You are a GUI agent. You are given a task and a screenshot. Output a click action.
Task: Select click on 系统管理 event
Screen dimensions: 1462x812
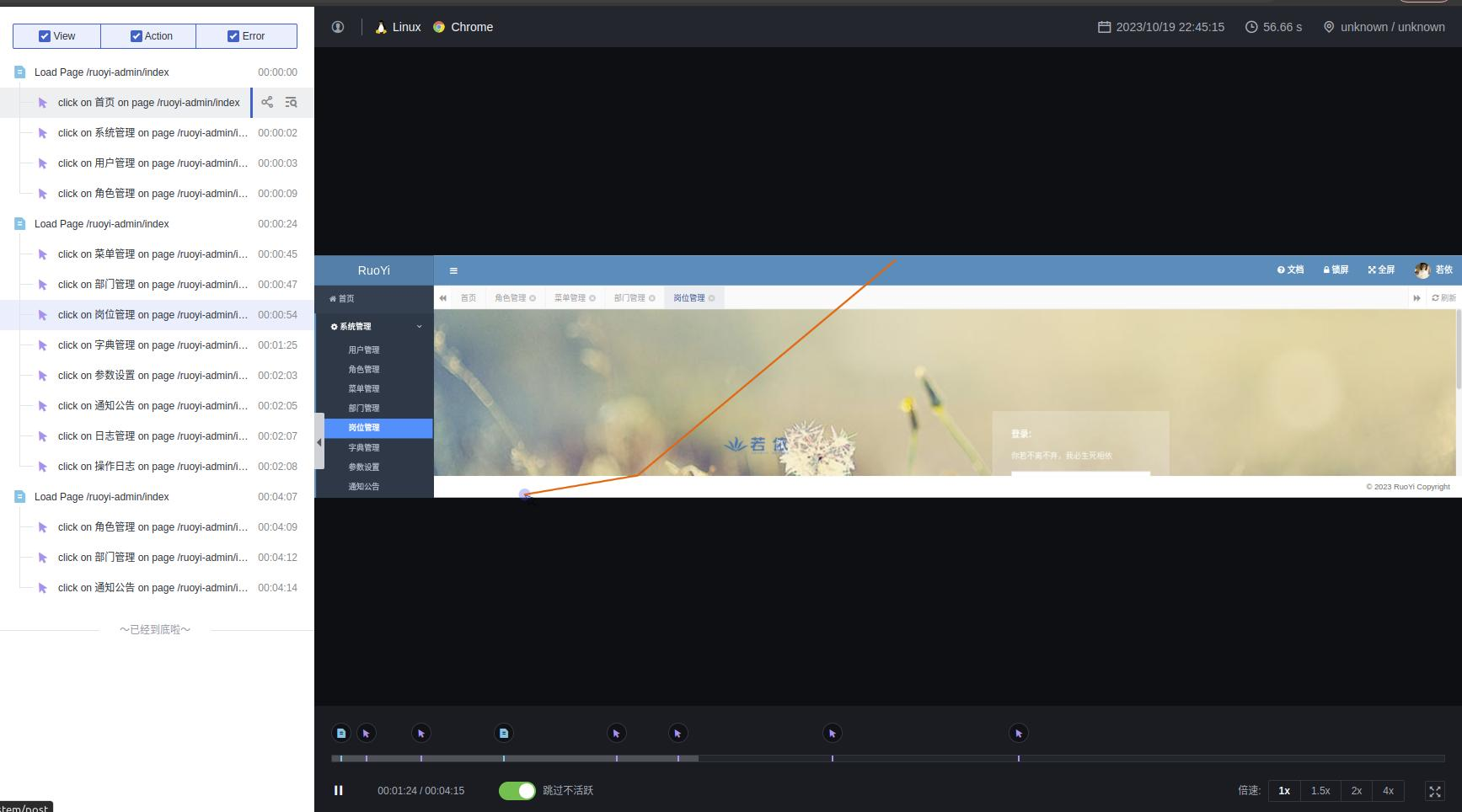click(x=157, y=133)
